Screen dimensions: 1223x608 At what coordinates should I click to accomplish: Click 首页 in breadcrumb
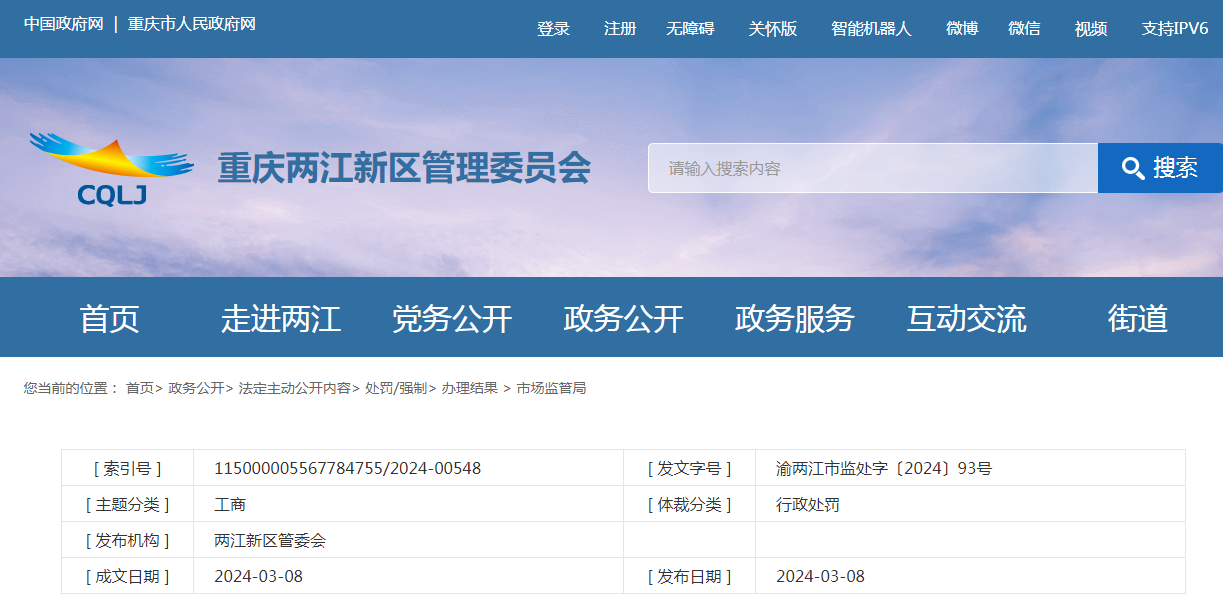point(140,388)
